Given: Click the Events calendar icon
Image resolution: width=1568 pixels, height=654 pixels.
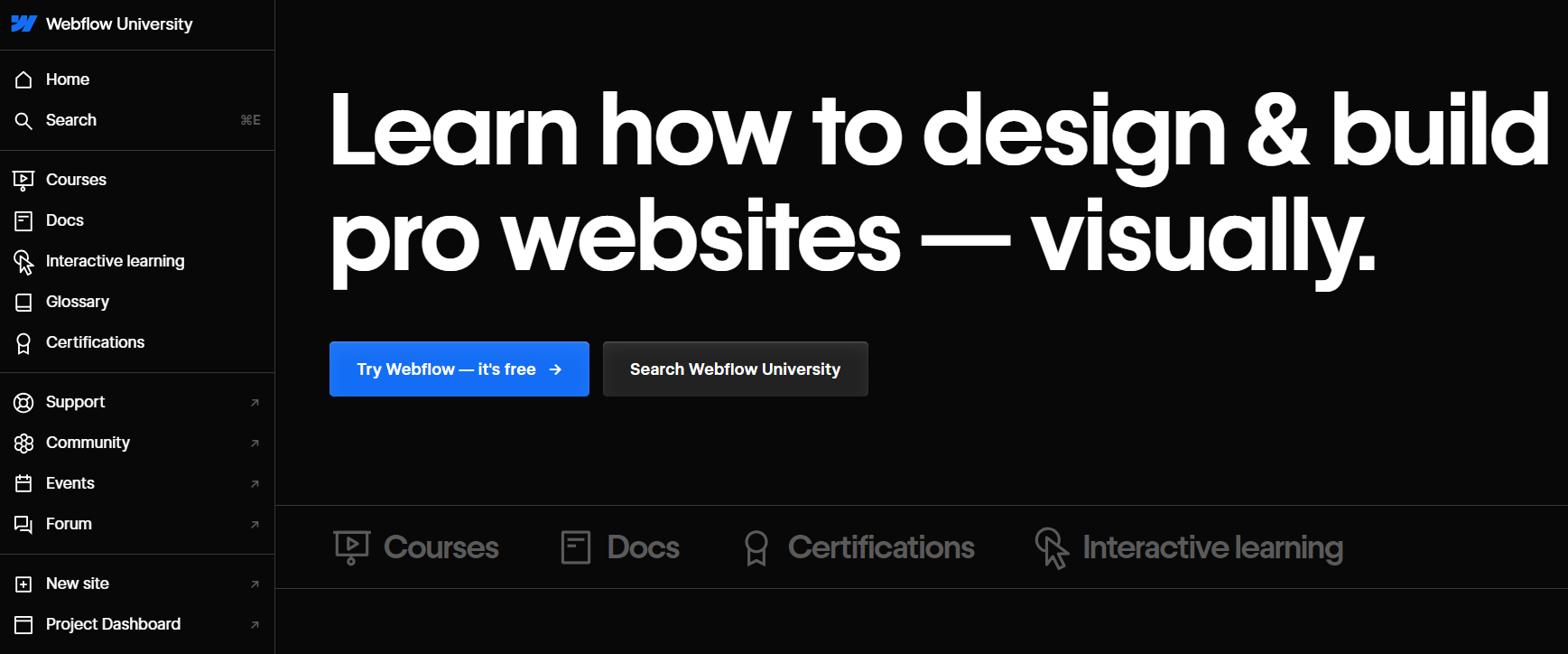Looking at the screenshot, I should (x=23, y=483).
